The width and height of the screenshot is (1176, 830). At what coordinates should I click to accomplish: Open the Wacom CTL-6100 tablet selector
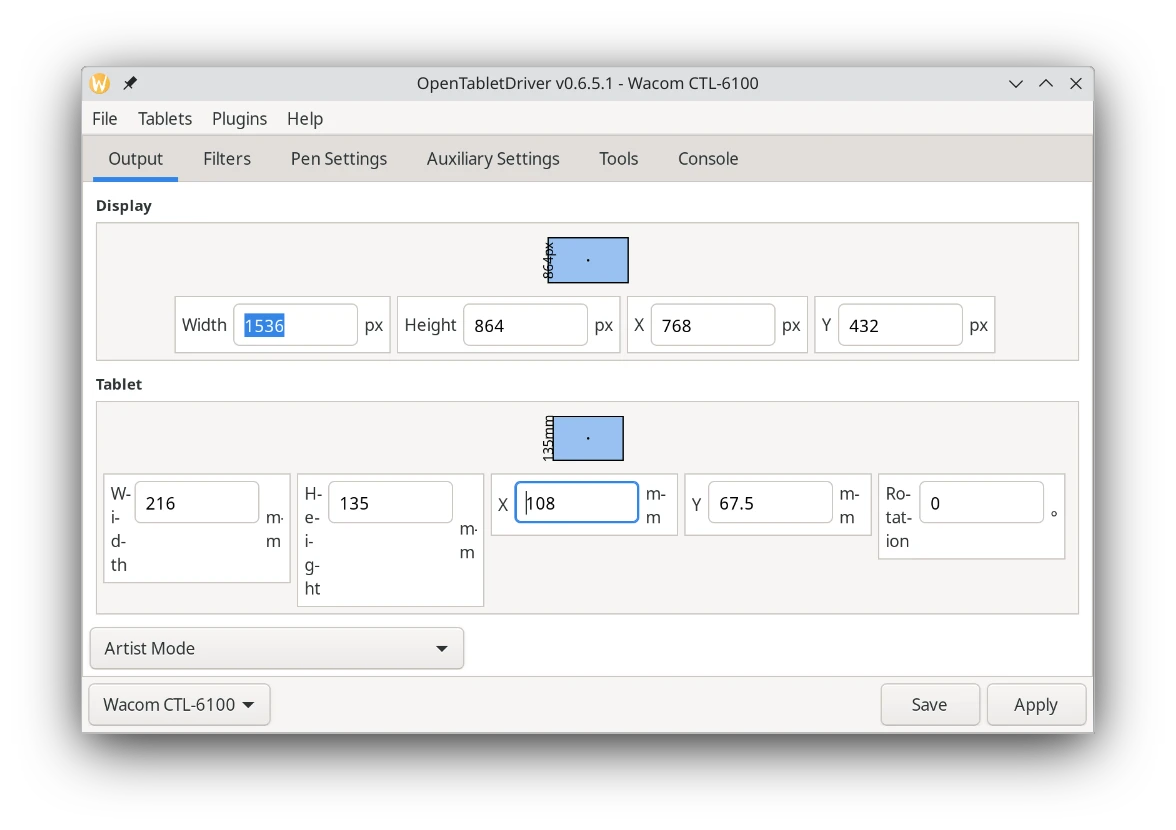179,705
